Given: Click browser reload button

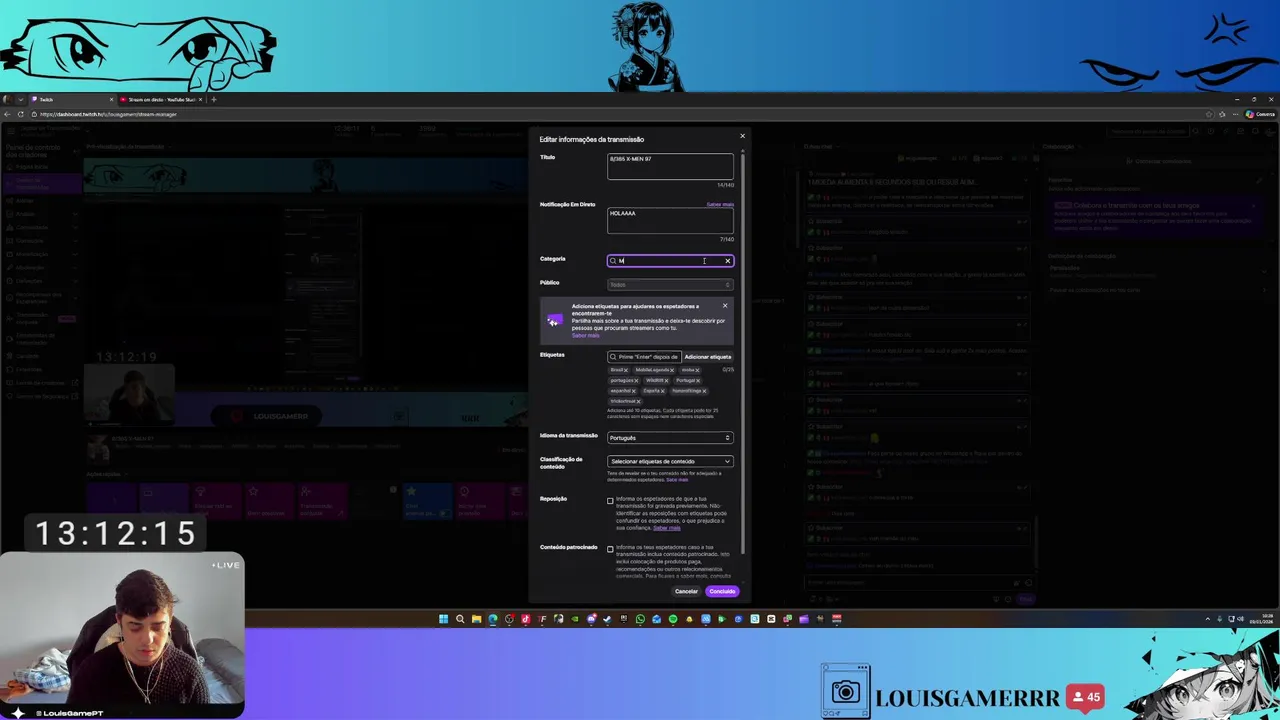Looking at the screenshot, I should tap(20, 114).
